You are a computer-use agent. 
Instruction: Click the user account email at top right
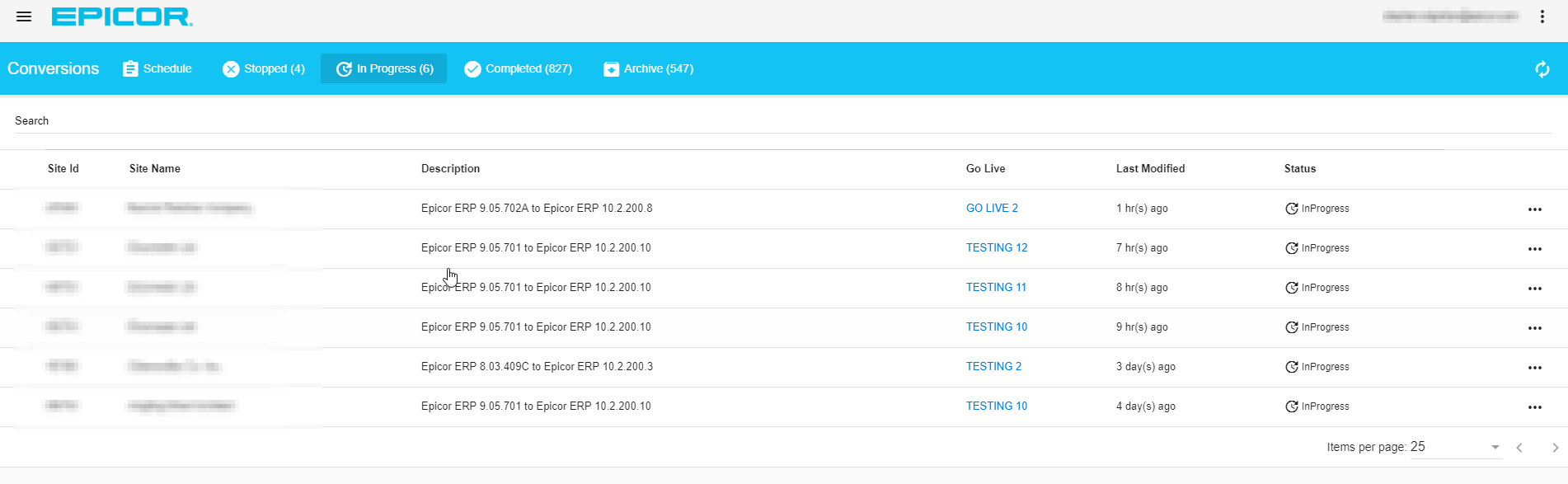[x=1451, y=16]
